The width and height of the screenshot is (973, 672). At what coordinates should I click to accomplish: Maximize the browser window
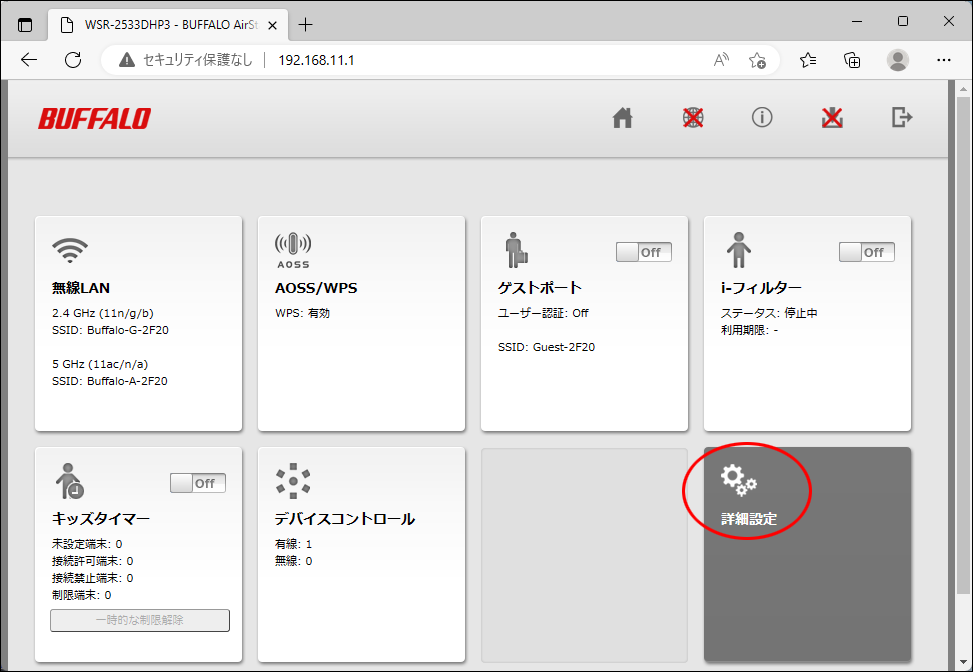point(903,22)
